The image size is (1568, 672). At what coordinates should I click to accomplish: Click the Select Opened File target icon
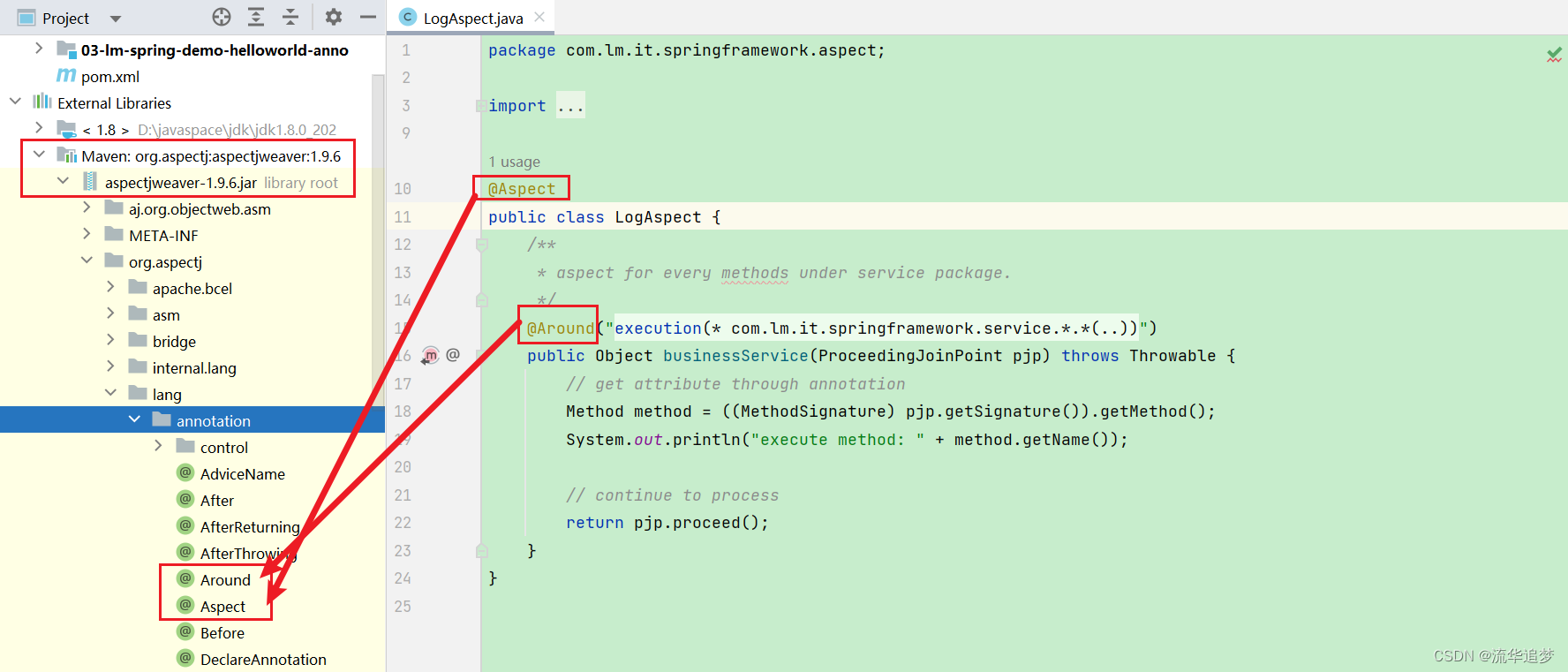(x=222, y=17)
